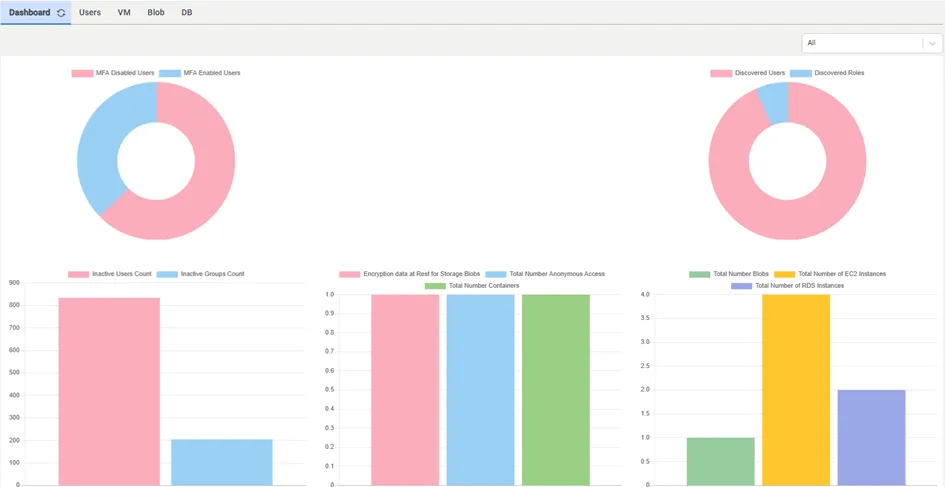Toggle Inactive Users Count legend swatch
The image size is (945, 487).
(x=78, y=274)
